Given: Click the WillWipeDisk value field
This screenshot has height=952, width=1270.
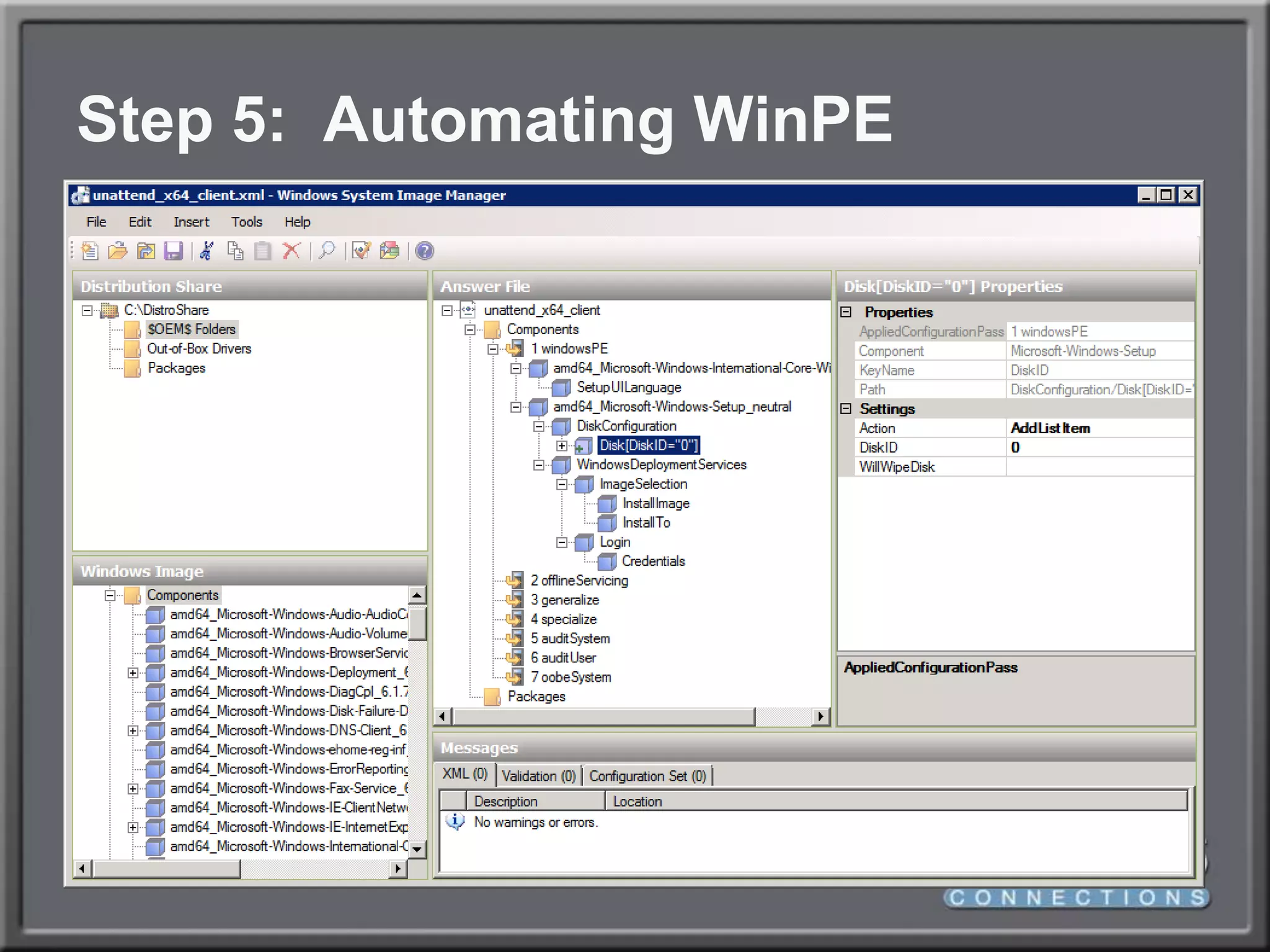Looking at the screenshot, I should point(1101,467).
